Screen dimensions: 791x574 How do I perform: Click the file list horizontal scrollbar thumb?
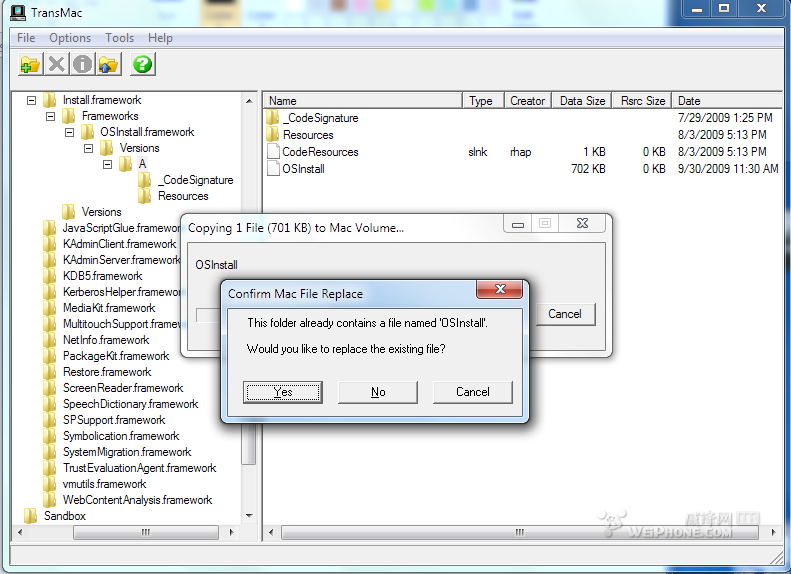tap(520, 532)
